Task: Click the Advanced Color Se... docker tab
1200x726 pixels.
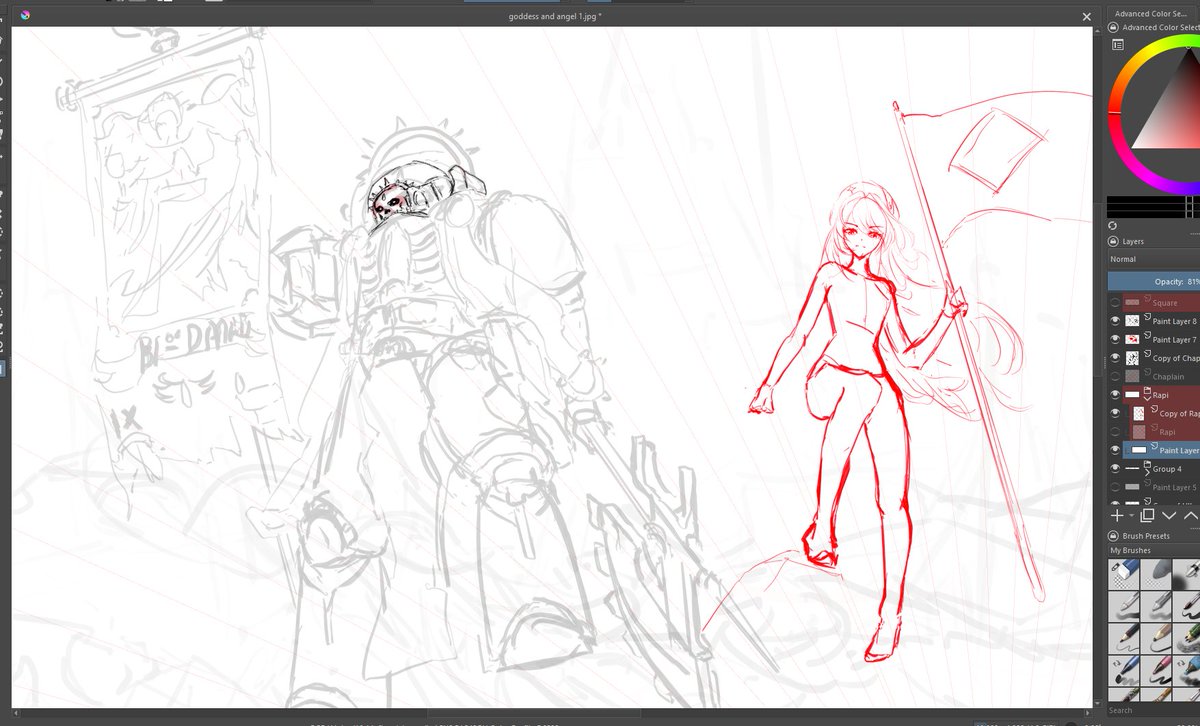Action: click(x=1153, y=14)
